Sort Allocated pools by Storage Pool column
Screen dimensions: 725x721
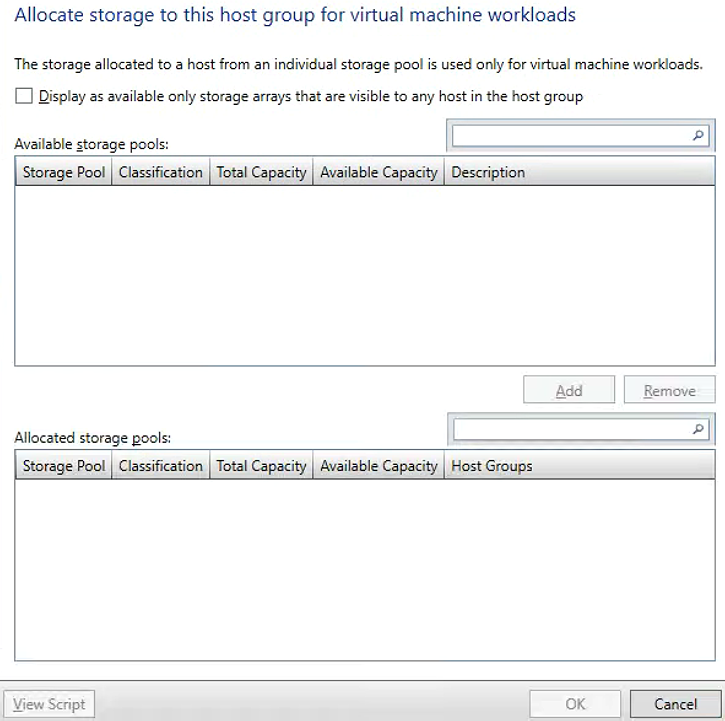64,466
